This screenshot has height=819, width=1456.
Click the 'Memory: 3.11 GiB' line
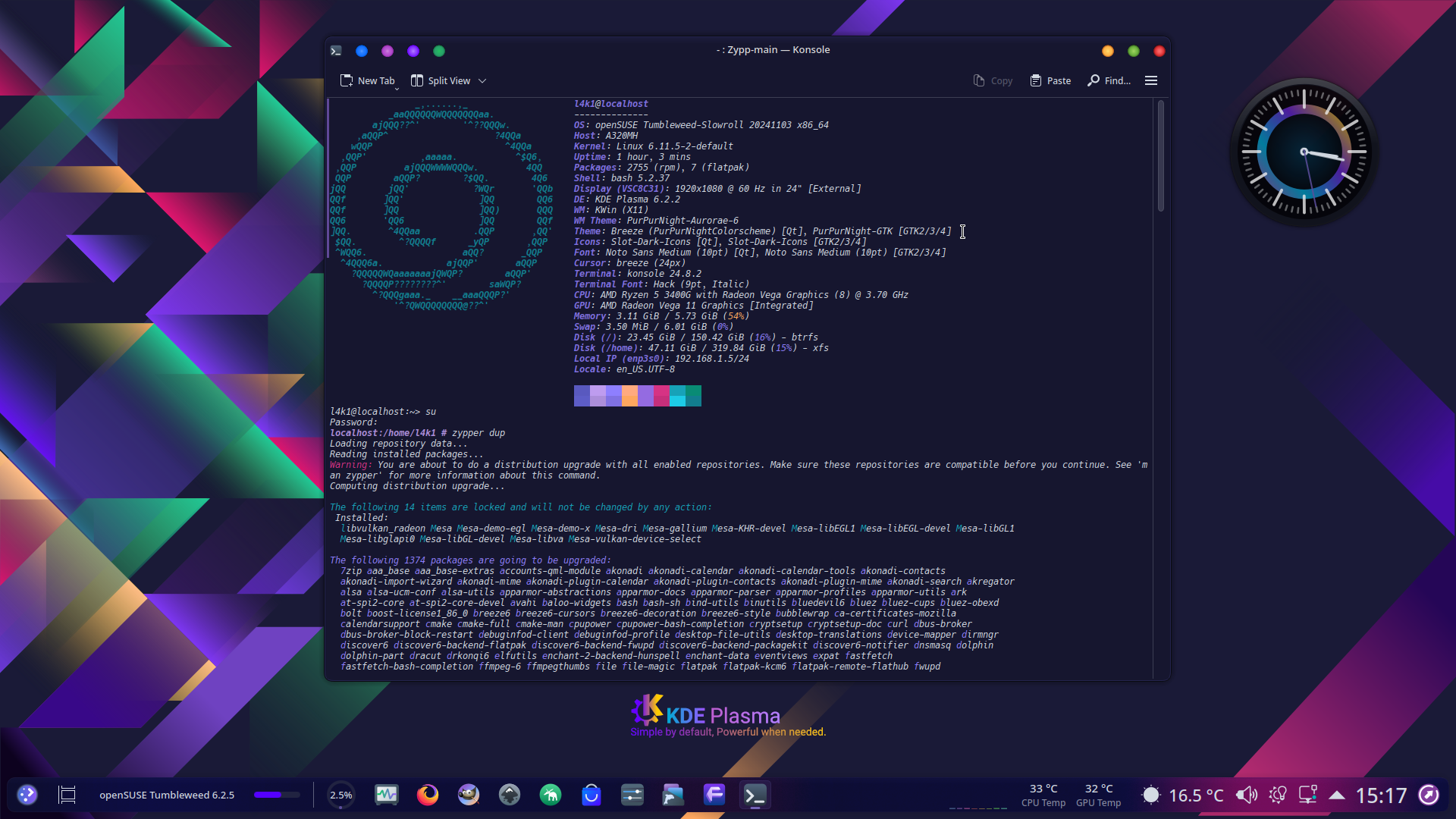coord(661,316)
